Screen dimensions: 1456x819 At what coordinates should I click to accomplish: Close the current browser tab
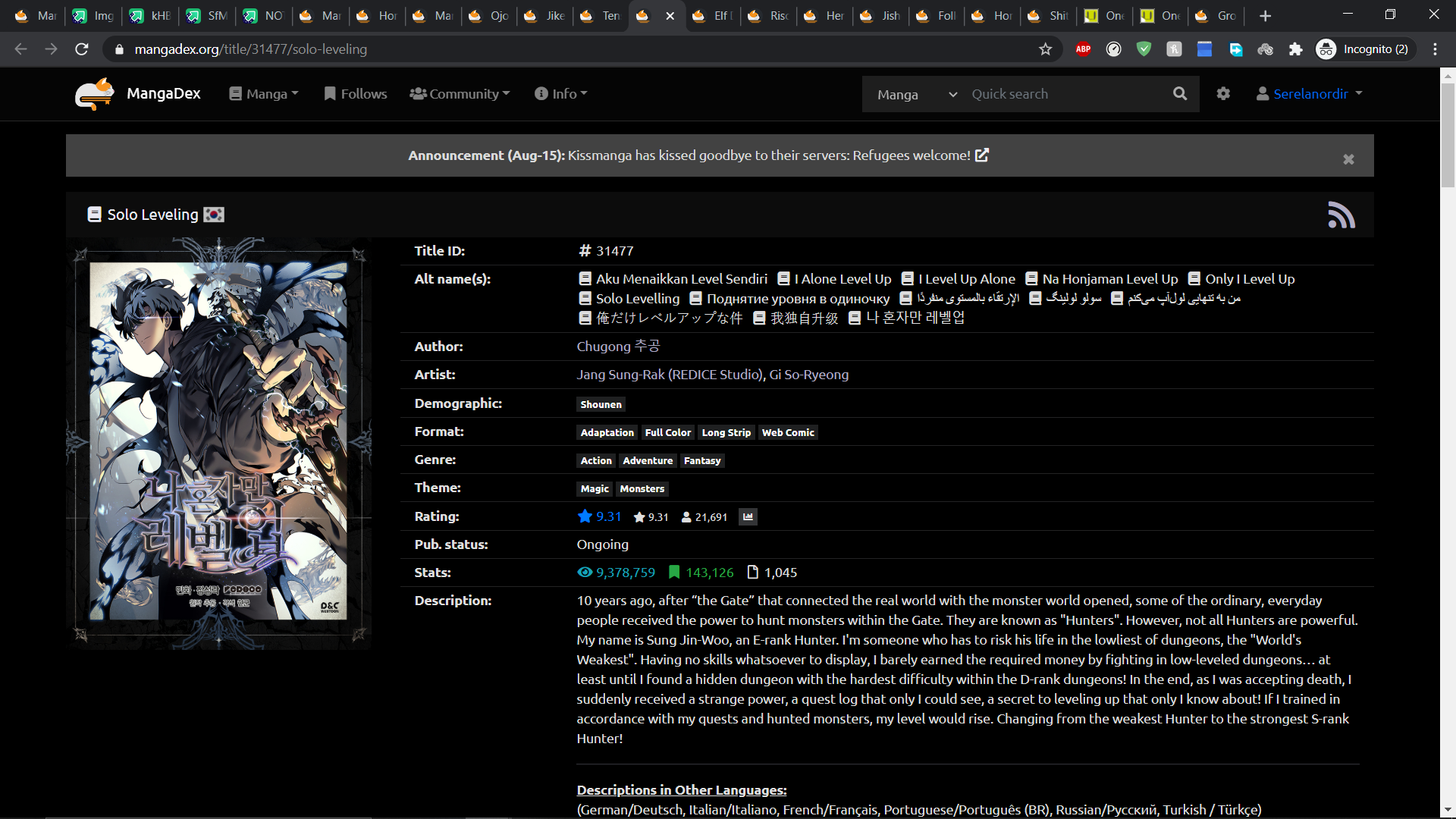(x=670, y=16)
